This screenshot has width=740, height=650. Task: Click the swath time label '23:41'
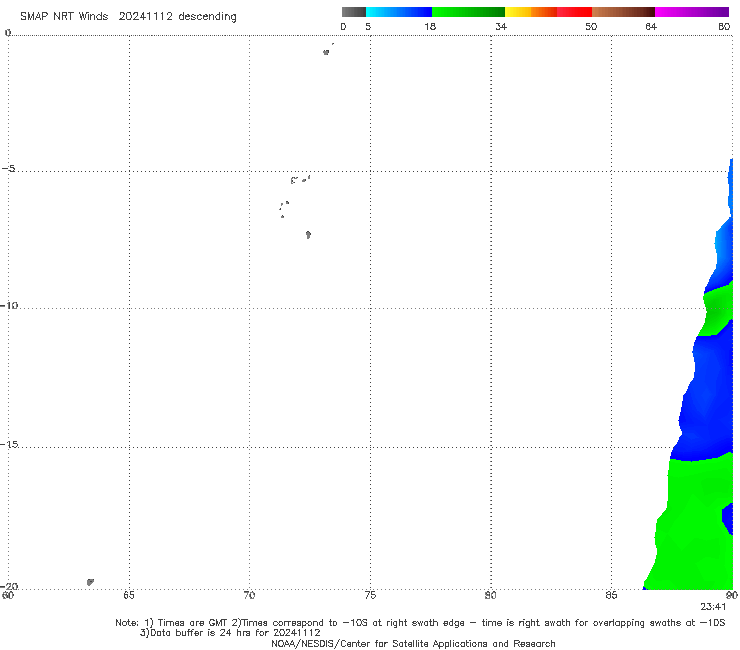pyautogui.click(x=713, y=607)
